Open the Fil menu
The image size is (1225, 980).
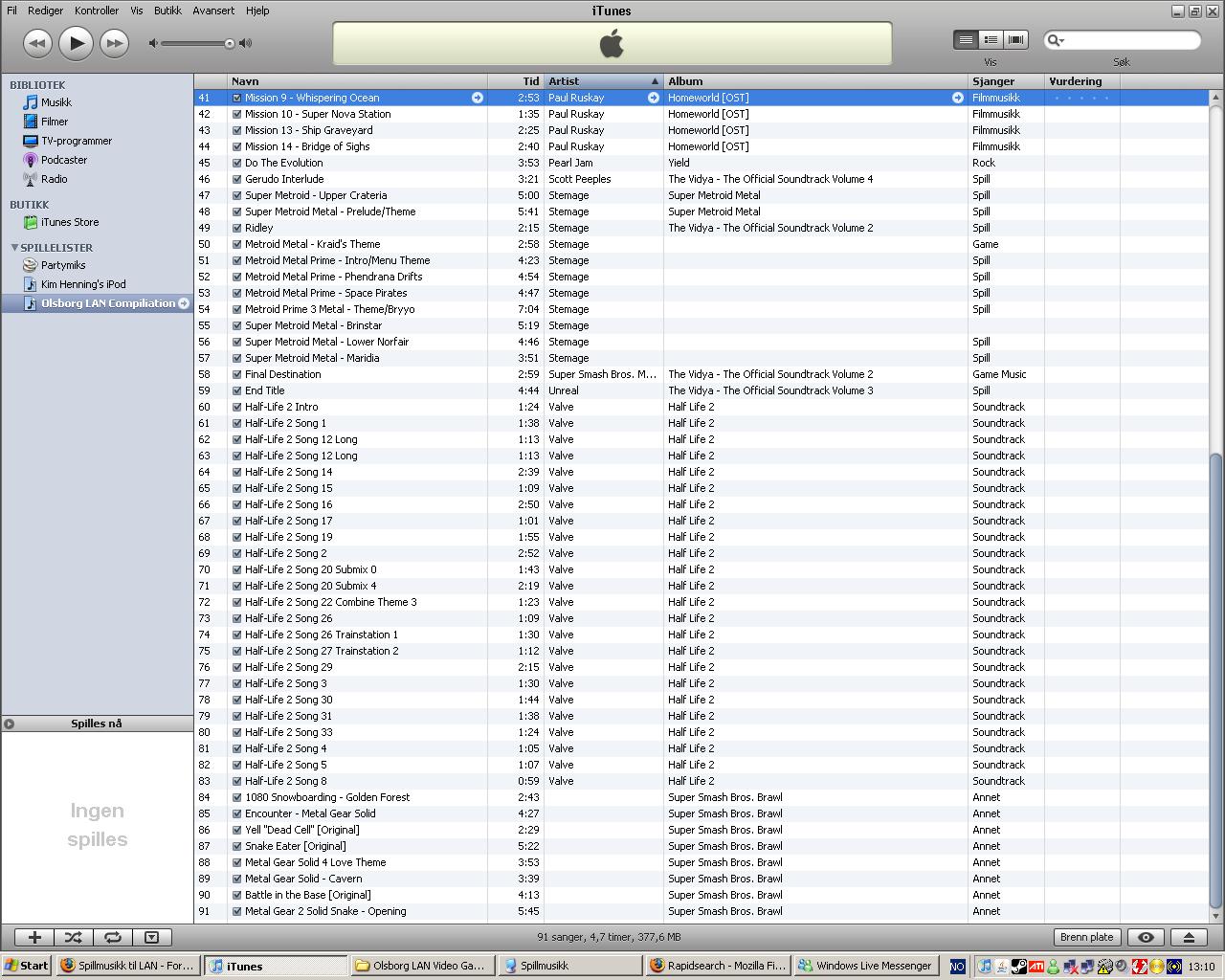click(x=12, y=11)
